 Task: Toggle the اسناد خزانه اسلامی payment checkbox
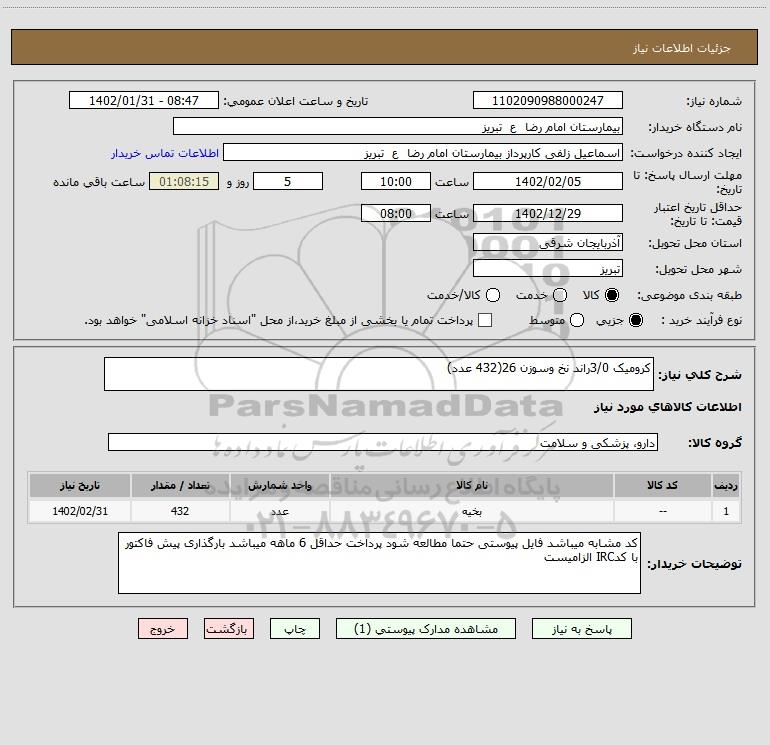pyautogui.click(x=485, y=320)
